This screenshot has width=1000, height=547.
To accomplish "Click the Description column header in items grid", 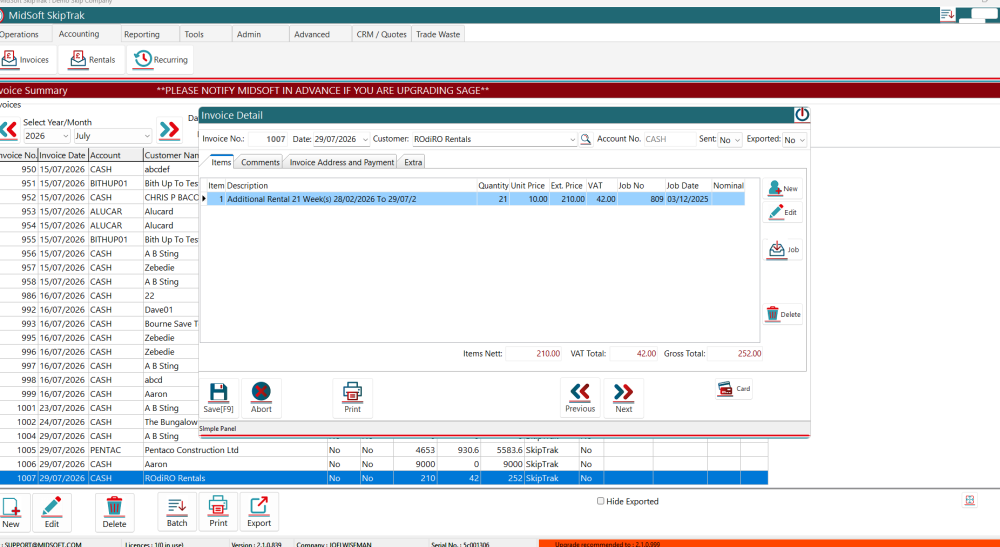I will click(x=351, y=186).
